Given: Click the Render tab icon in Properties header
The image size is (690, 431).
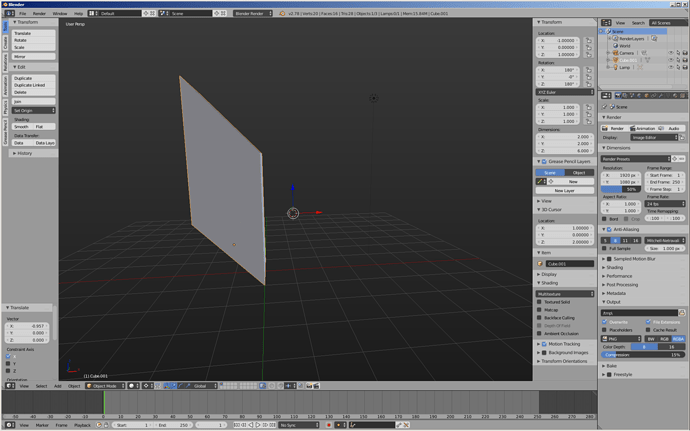Looking at the screenshot, I should coord(618,96).
